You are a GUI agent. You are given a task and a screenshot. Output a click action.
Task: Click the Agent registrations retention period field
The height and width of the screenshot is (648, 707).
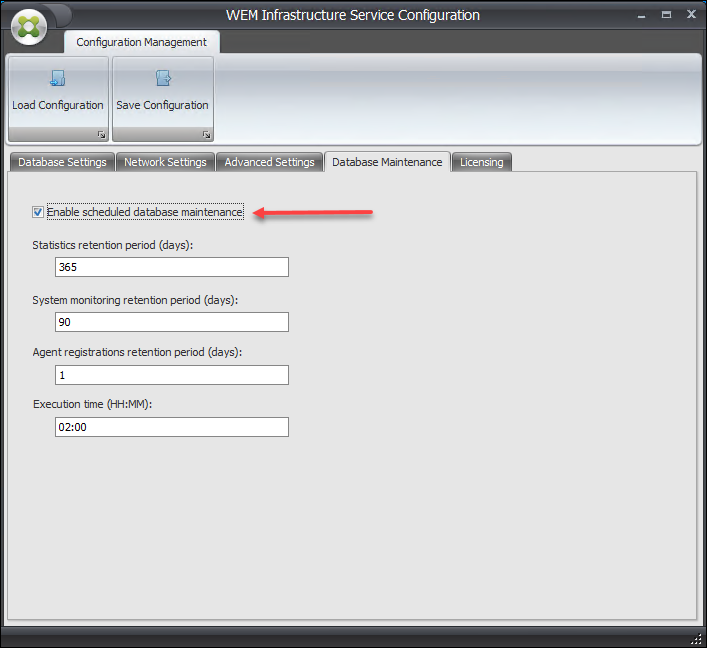click(172, 375)
